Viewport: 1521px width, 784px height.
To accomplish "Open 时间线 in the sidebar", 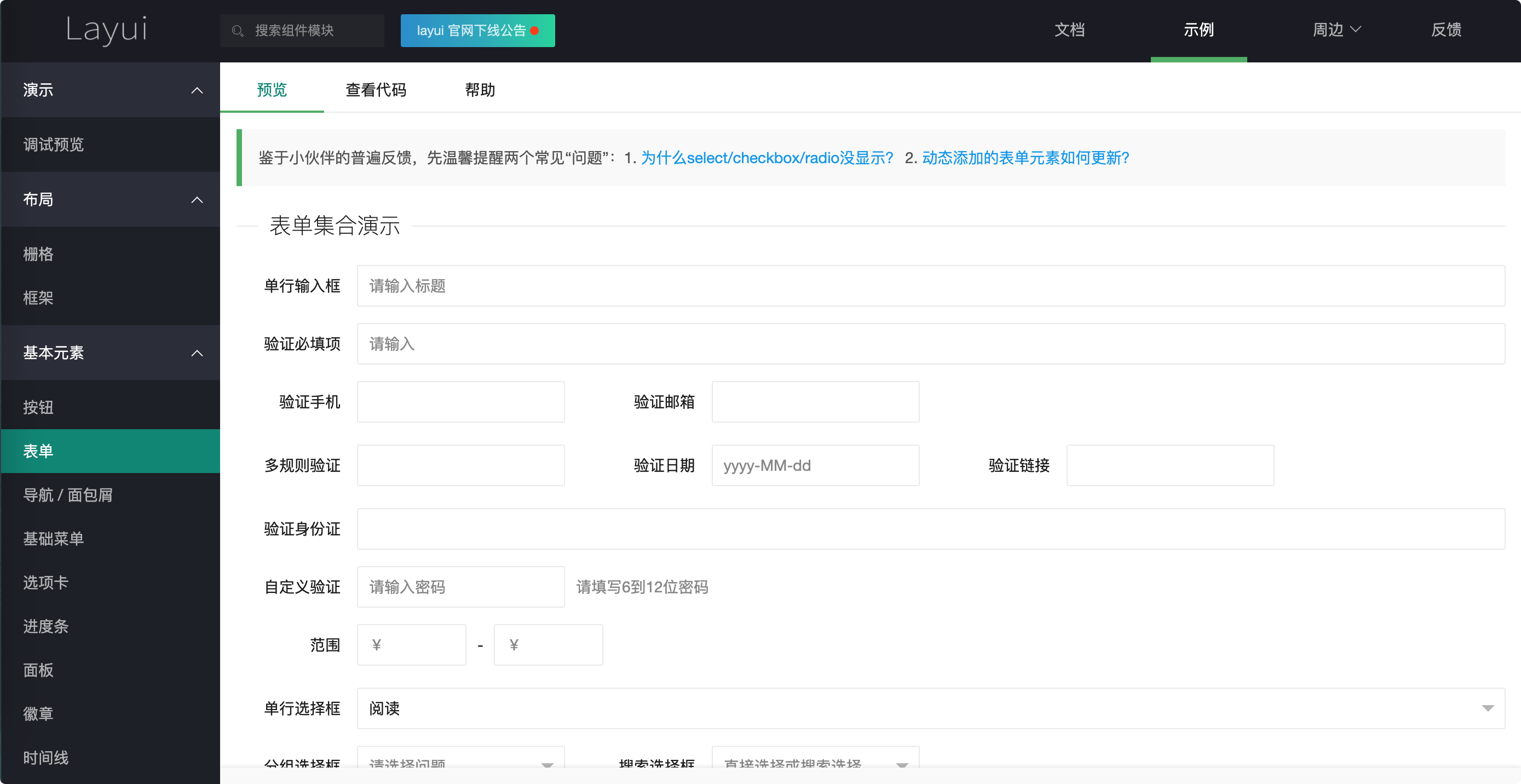I will 111,757.
